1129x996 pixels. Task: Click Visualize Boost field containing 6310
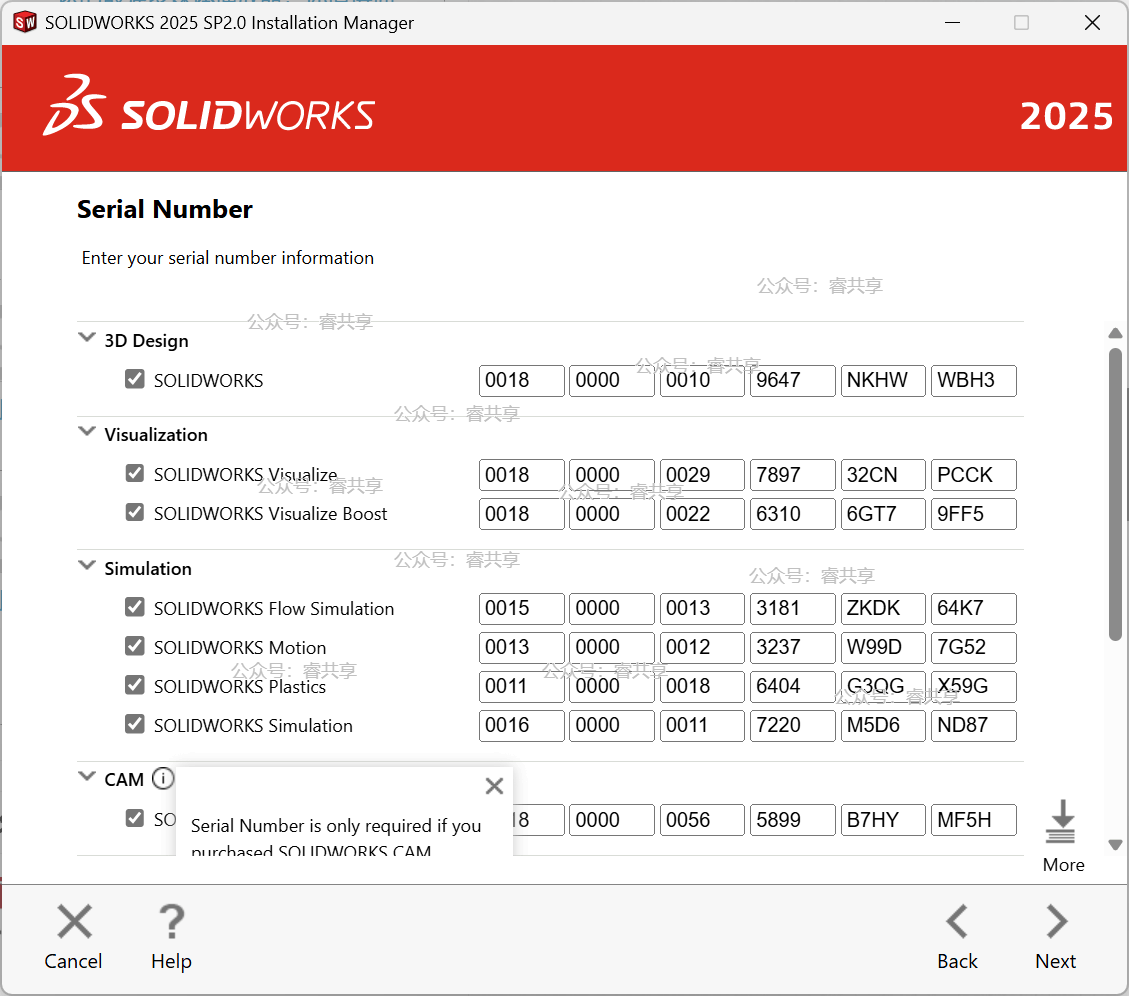[x=792, y=514]
